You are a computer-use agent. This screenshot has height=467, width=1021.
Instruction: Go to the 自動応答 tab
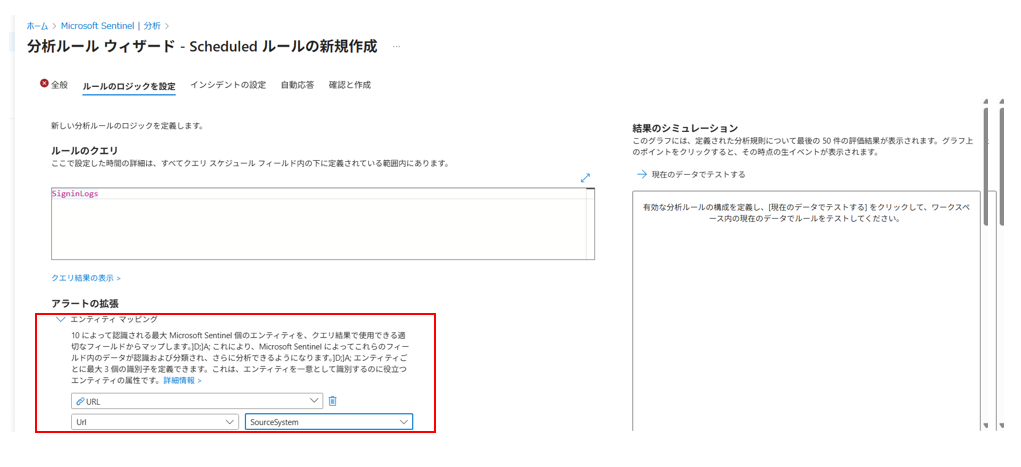[x=297, y=85]
